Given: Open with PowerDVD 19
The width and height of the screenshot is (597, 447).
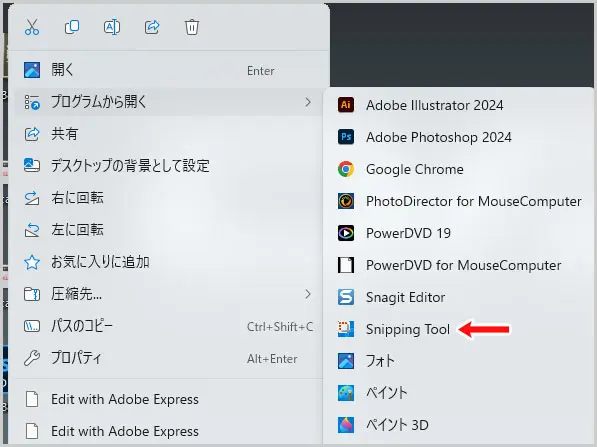Looking at the screenshot, I should [x=458, y=233].
